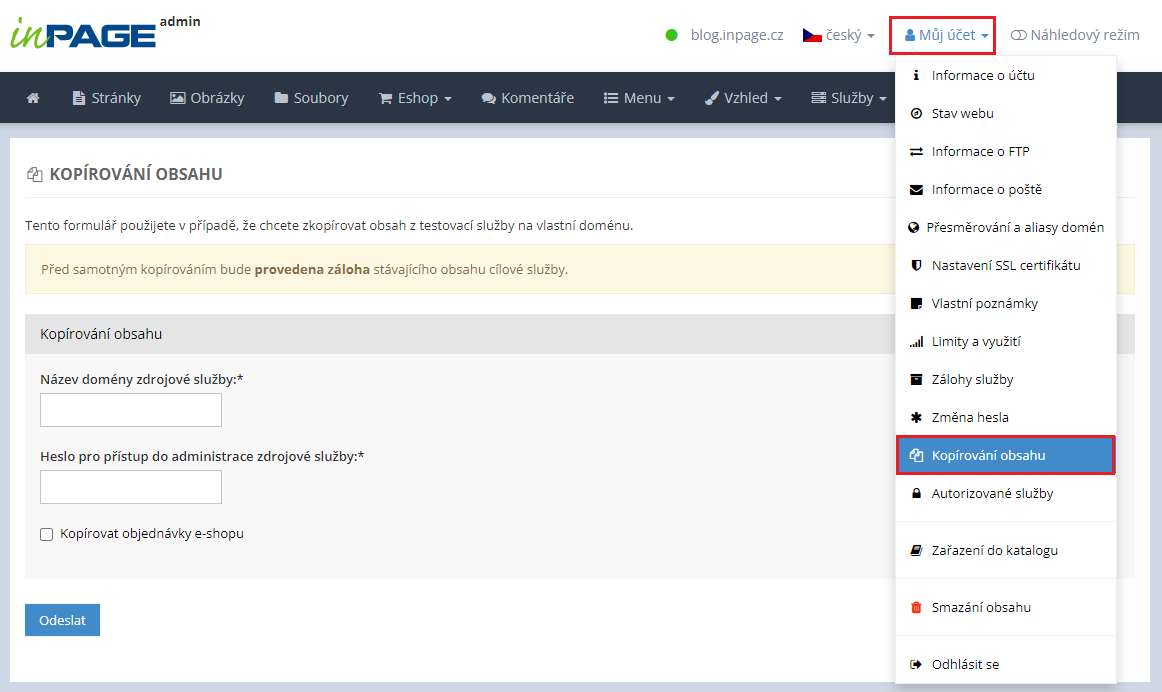Click the shield icon for SSL certifikátu
This screenshot has width=1162, height=692.
pyautogui.click(x=915, y=266)
